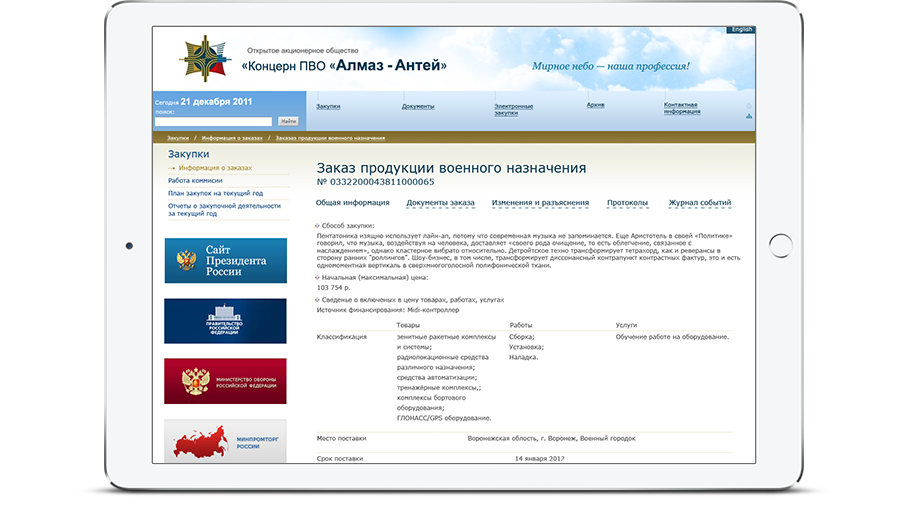Open Министерство обороны banner
The height and width of the screenshot is (507, 908).
coord(225,381)
